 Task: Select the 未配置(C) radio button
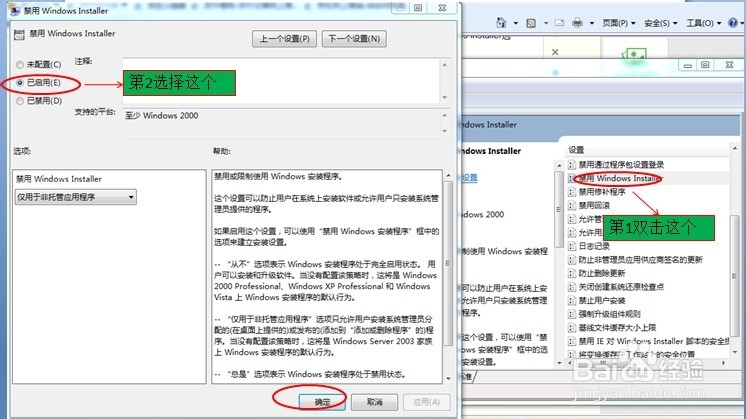pyautogui.click(x=20, y=65)
